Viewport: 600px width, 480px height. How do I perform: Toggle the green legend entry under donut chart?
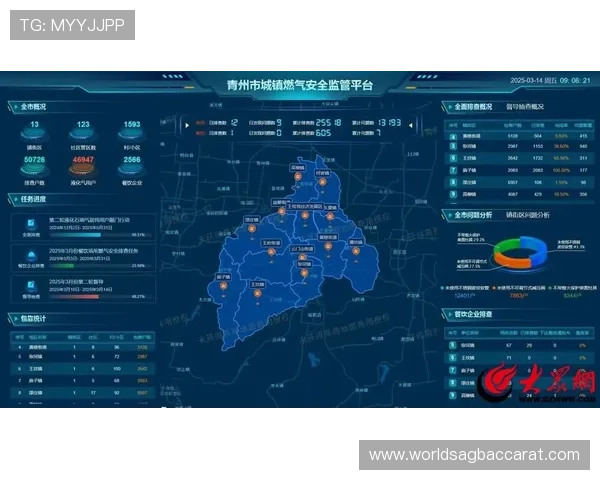coord(572,288)
